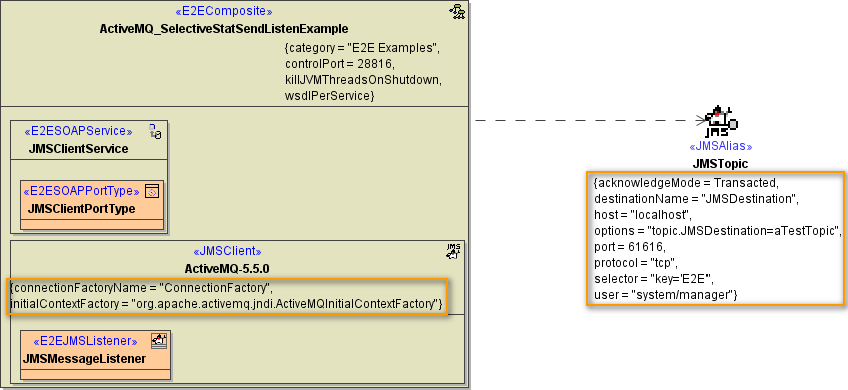Click the E2ESOAPPortType icon on JMSClientPortType
The image size is (848, 390).
tap(153, 191)
